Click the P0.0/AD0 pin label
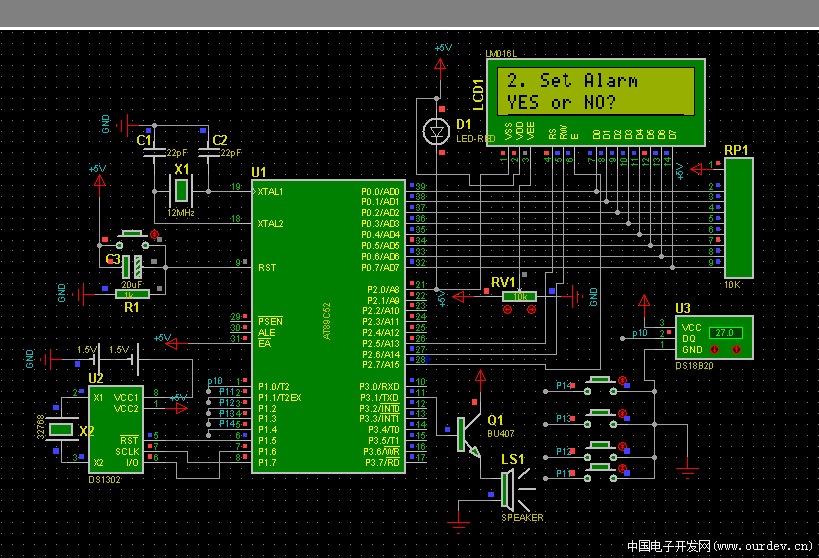This screenshot has width=819, height=558. click(380, 192)
